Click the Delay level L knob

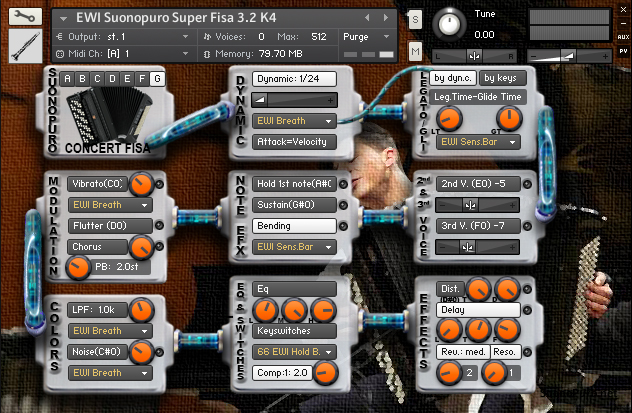pos(449,329)
